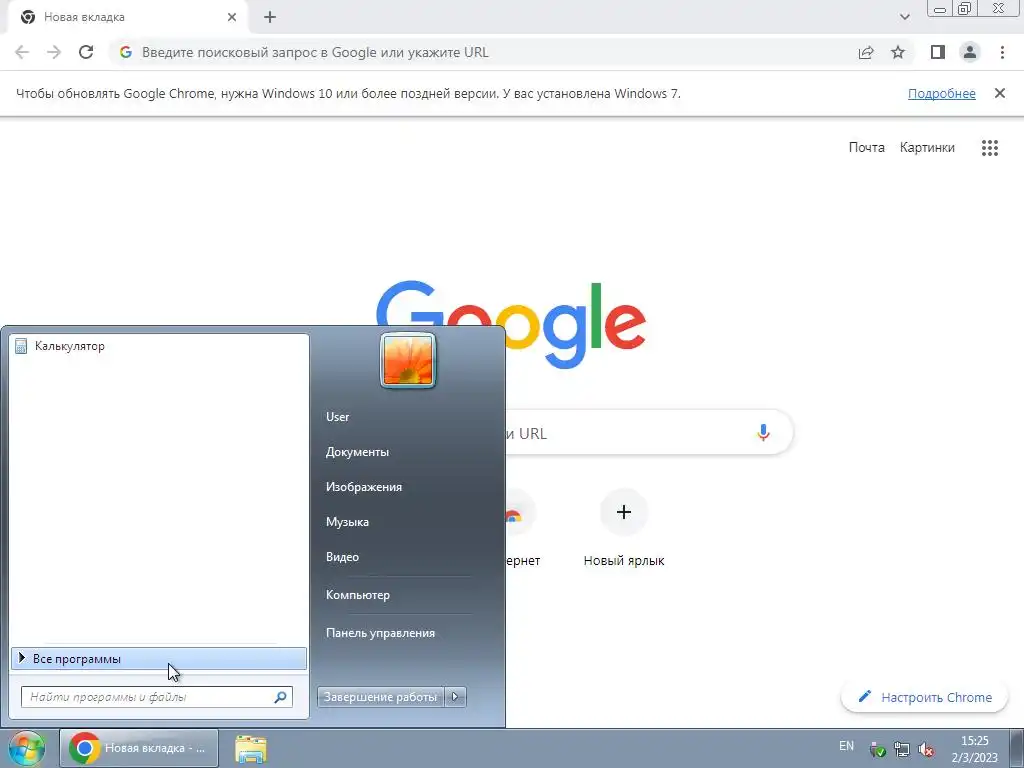This screenshot has height=768, width=1024.
Task: Start voice search with microphone icon
Action: (x=763, y=432)
